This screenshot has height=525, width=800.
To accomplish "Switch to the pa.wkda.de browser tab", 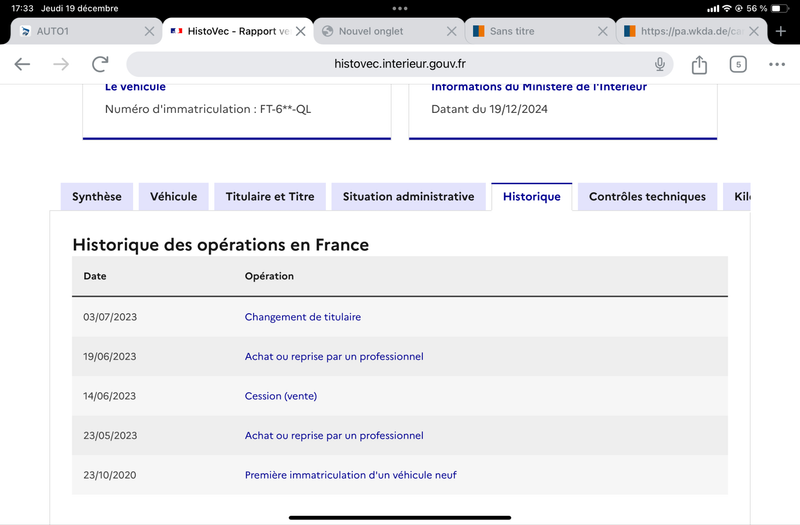I will coord(684,31).
